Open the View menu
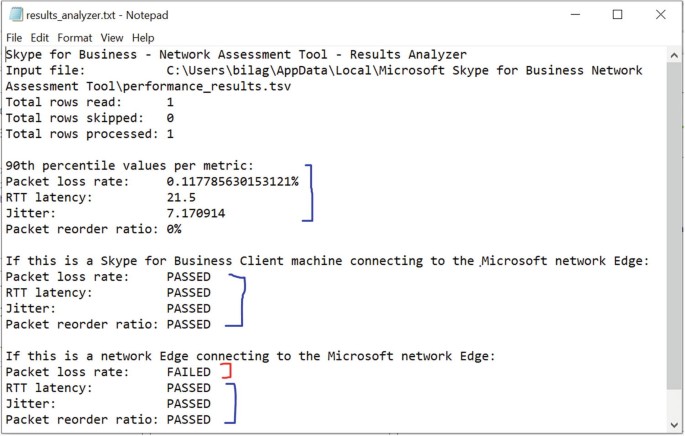Viewport: 685px width, 436px height. tap(111, 37)
